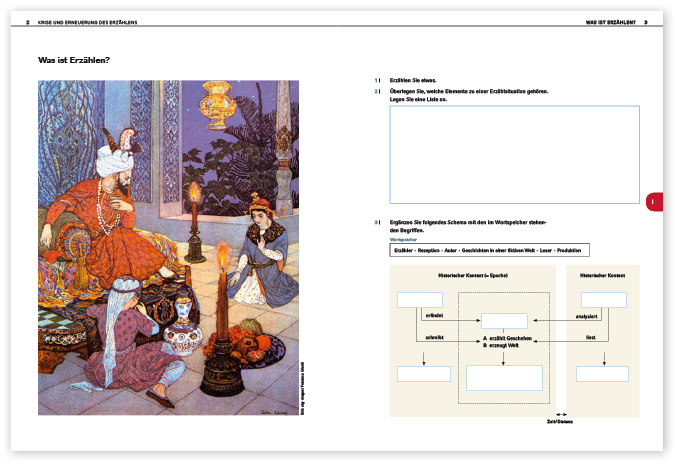The width and height of the screenshot is (677, 465).
Task: Click the 'Zeit/Distanz' label
Action: (x=560, y=423)
